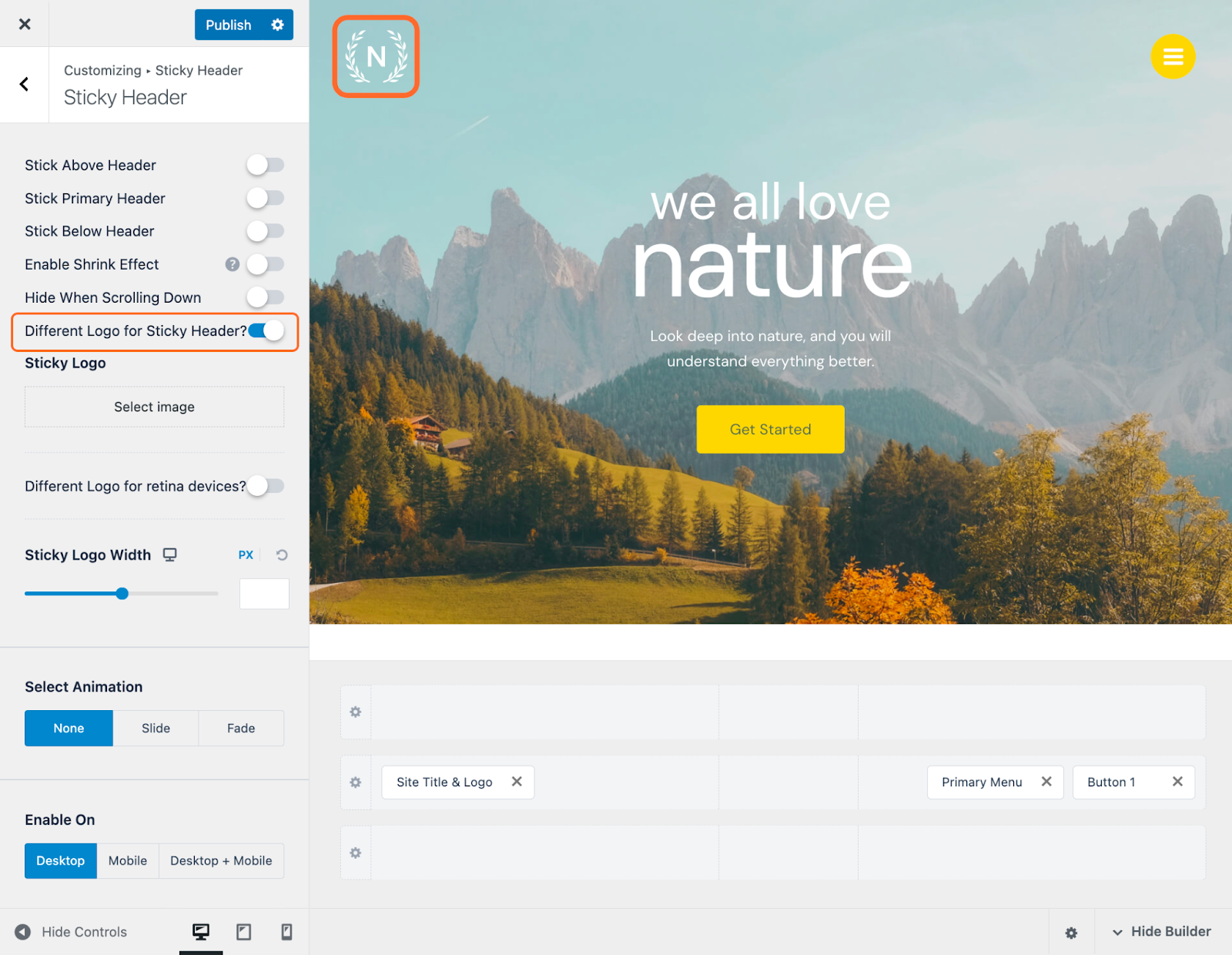Click Select image for Sticky Logo
The width and height of the screenshot is (1232, 955).
tap(154, 407)
